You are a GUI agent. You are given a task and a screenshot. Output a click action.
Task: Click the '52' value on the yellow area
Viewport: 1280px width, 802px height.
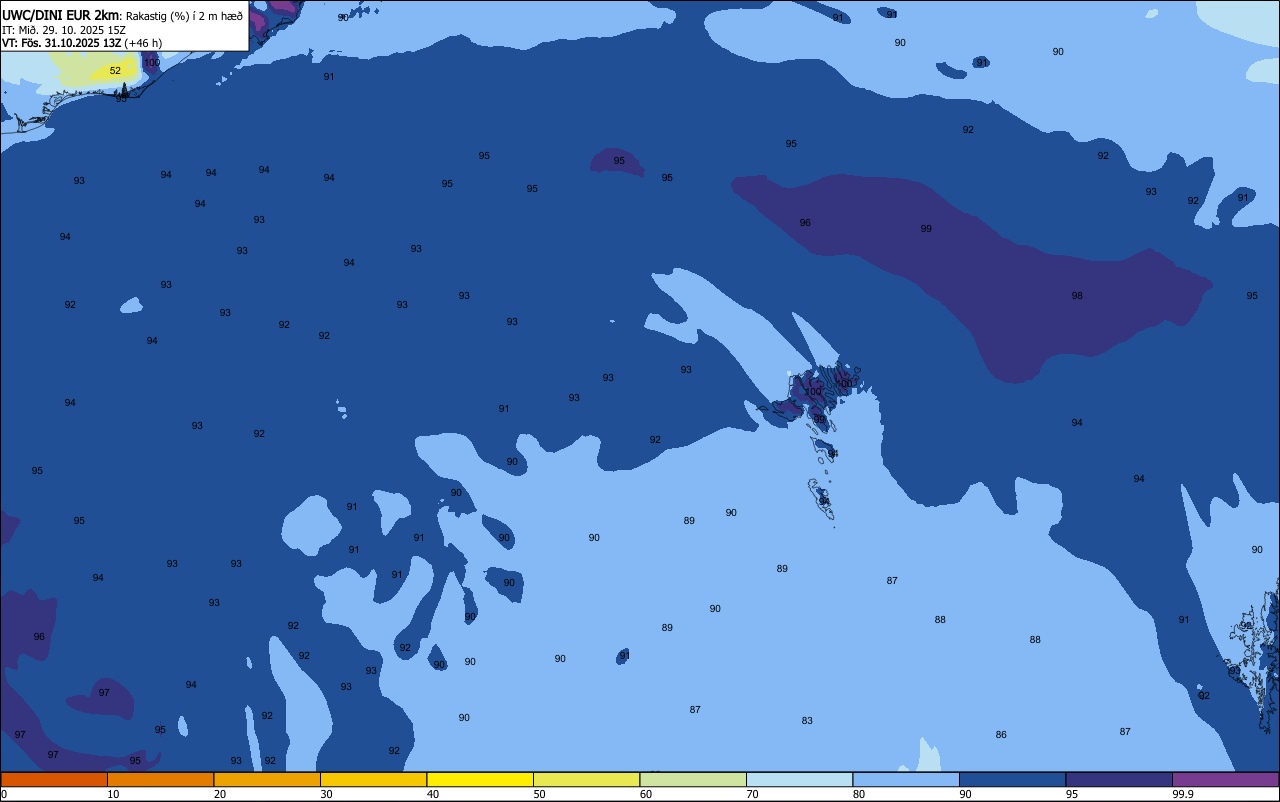[115, 71]
